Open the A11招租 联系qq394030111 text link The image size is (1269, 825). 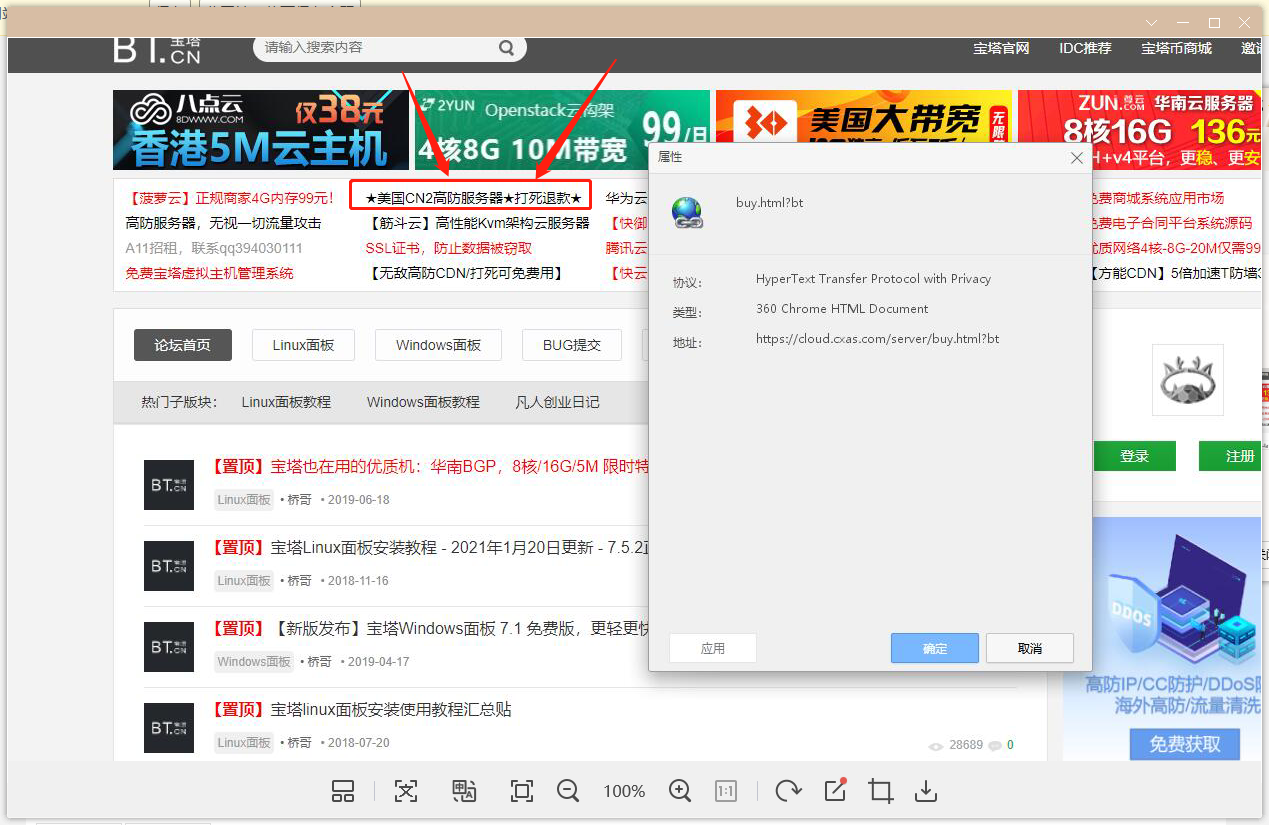pyautogui.click(x=214, y=248)
